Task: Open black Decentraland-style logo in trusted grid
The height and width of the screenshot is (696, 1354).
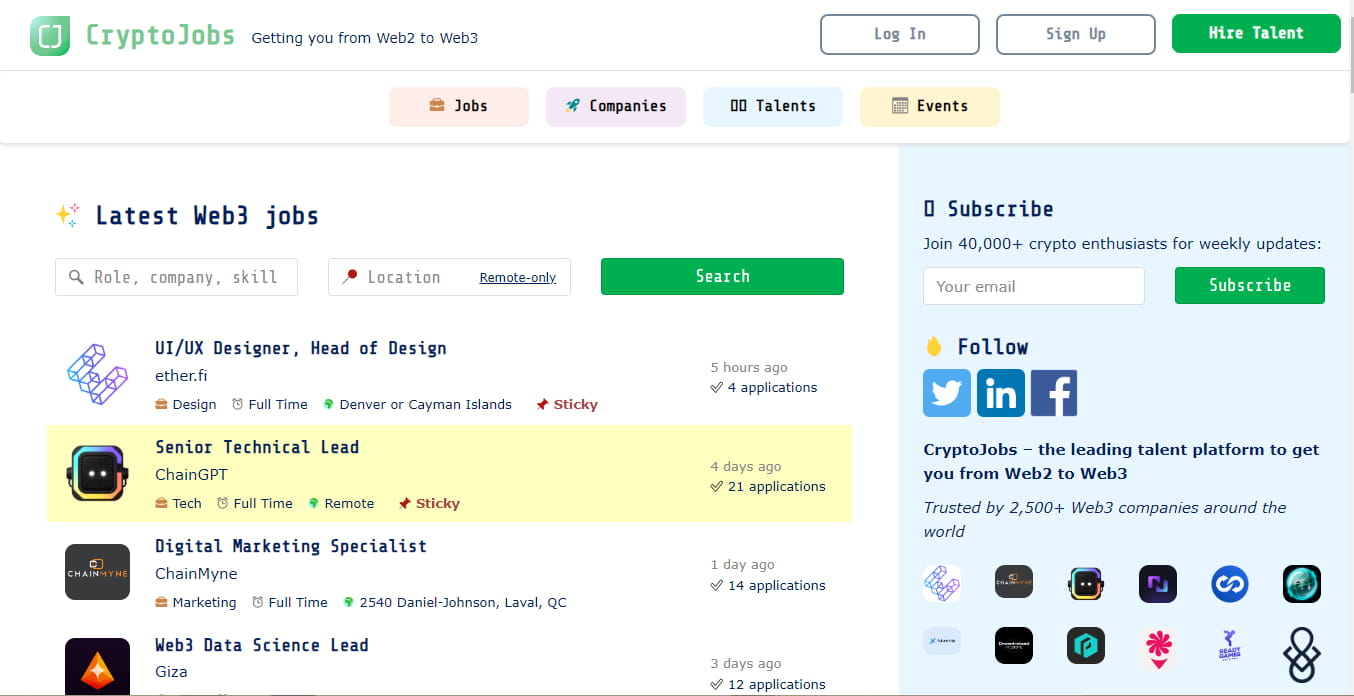Action: 1014,645
